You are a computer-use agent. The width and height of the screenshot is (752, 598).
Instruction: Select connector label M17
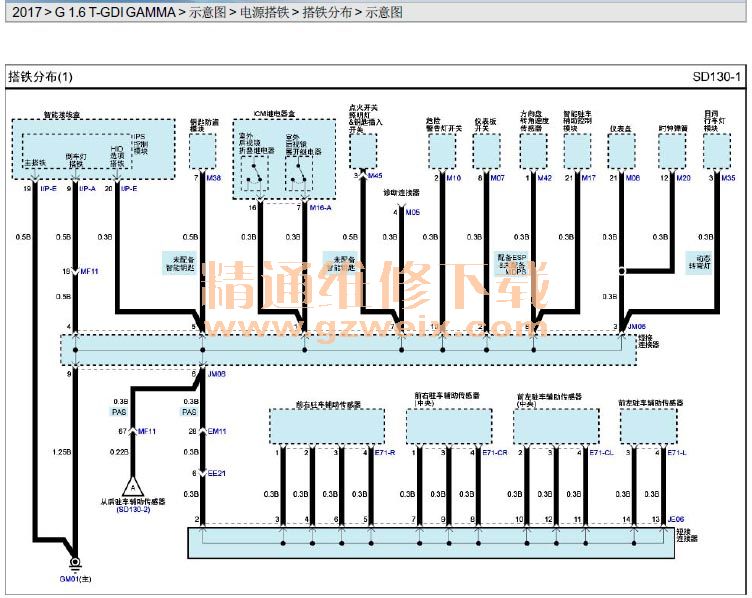[588, 178]
